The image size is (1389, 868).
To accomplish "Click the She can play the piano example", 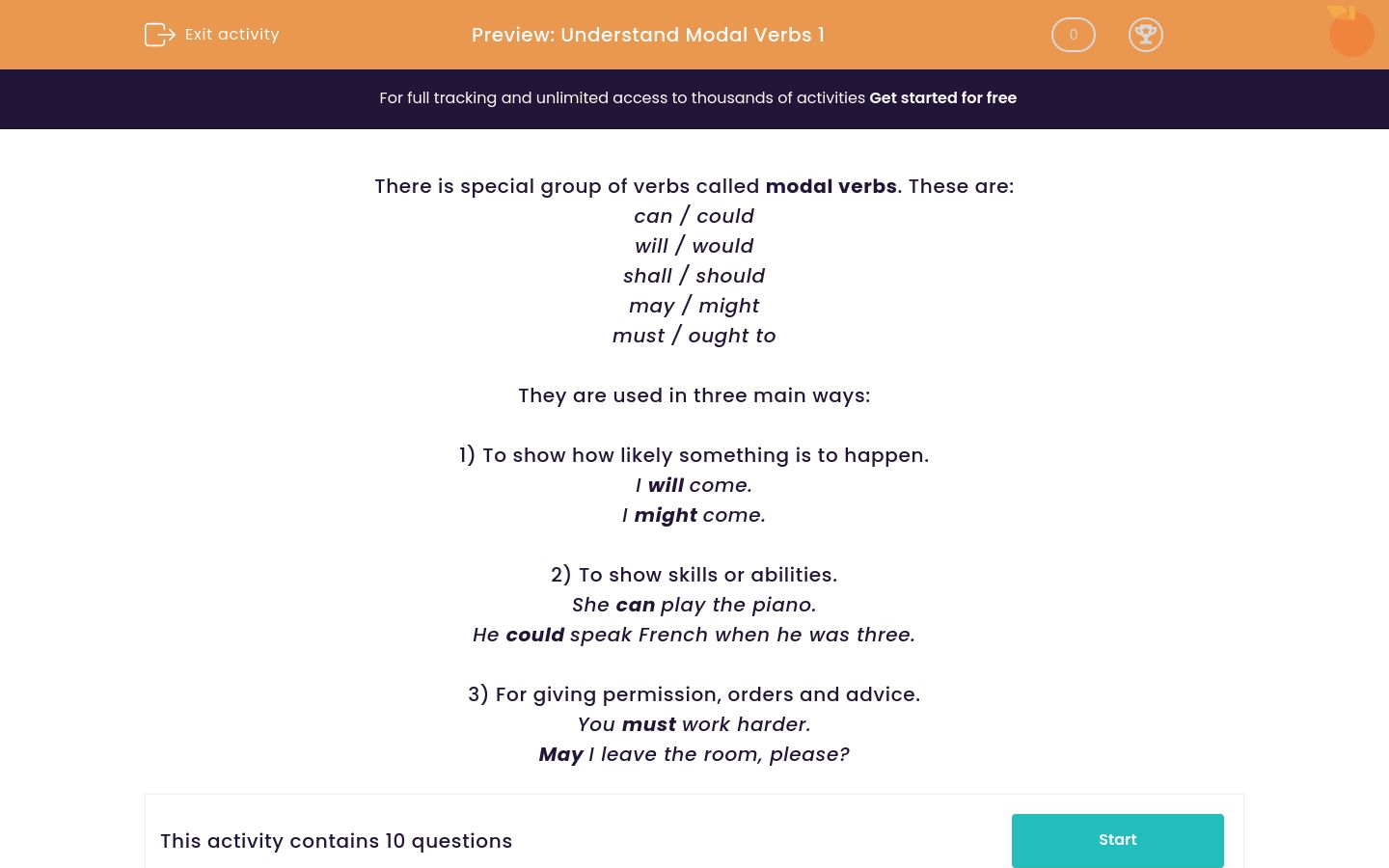I will (694, 605).
